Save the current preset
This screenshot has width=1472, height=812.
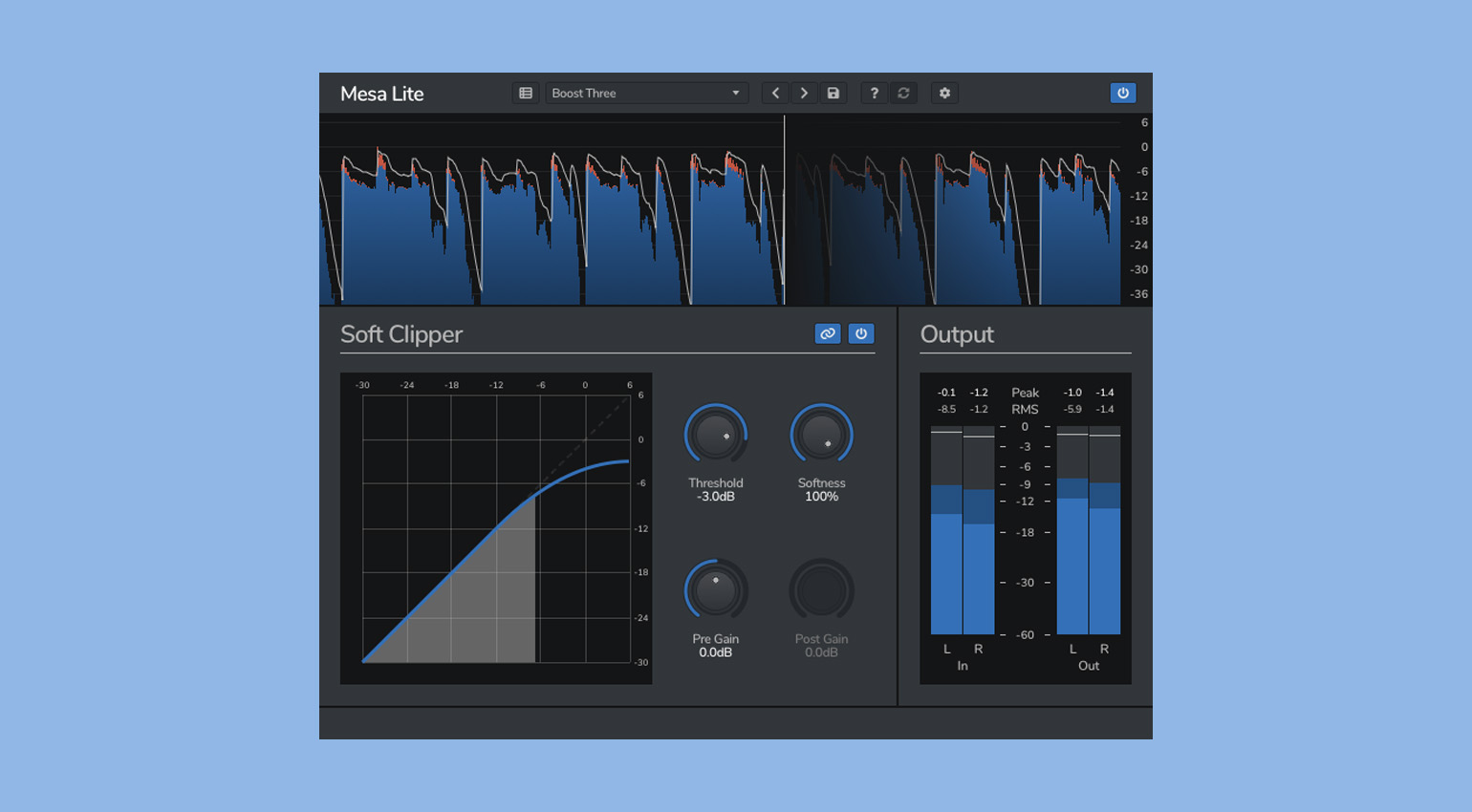click(833, 94)
